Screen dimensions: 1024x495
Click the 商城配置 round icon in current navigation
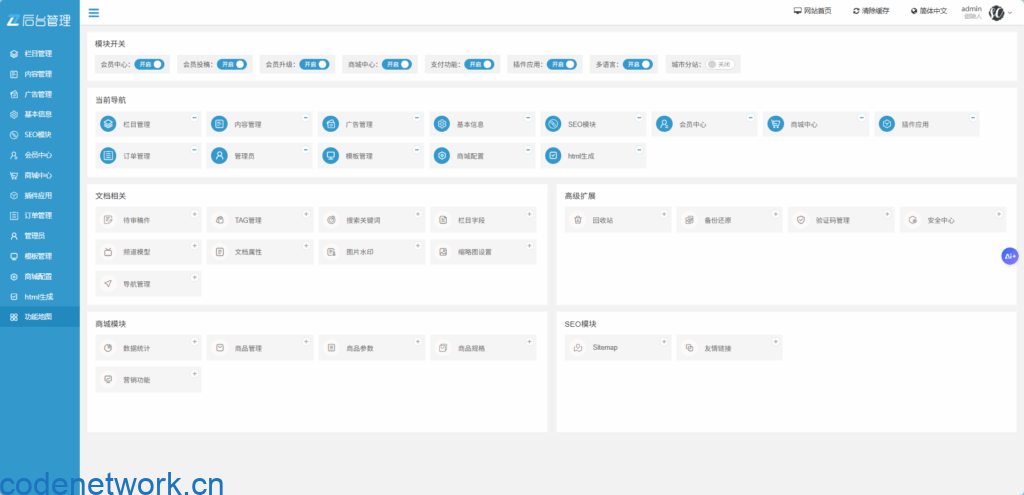coord(442,155)
